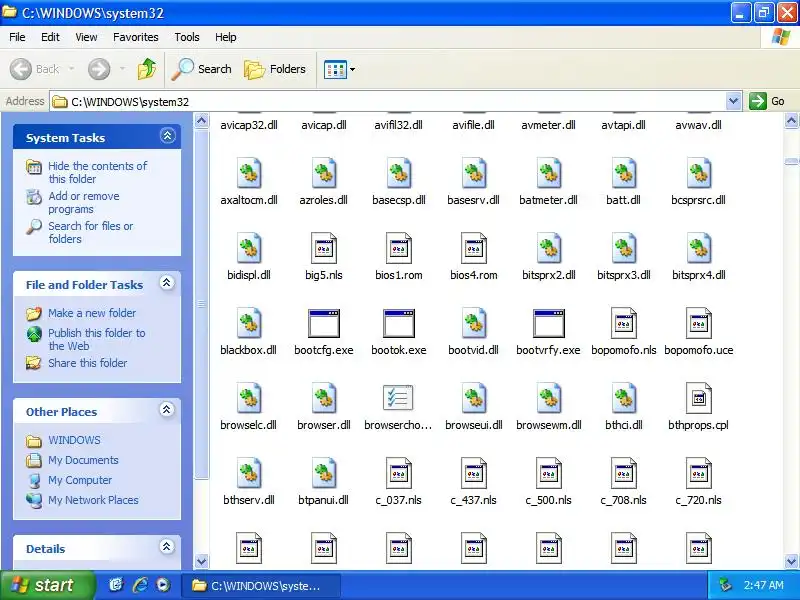
Task: Select the c_037.nls icon
Action: pos(399,473)
